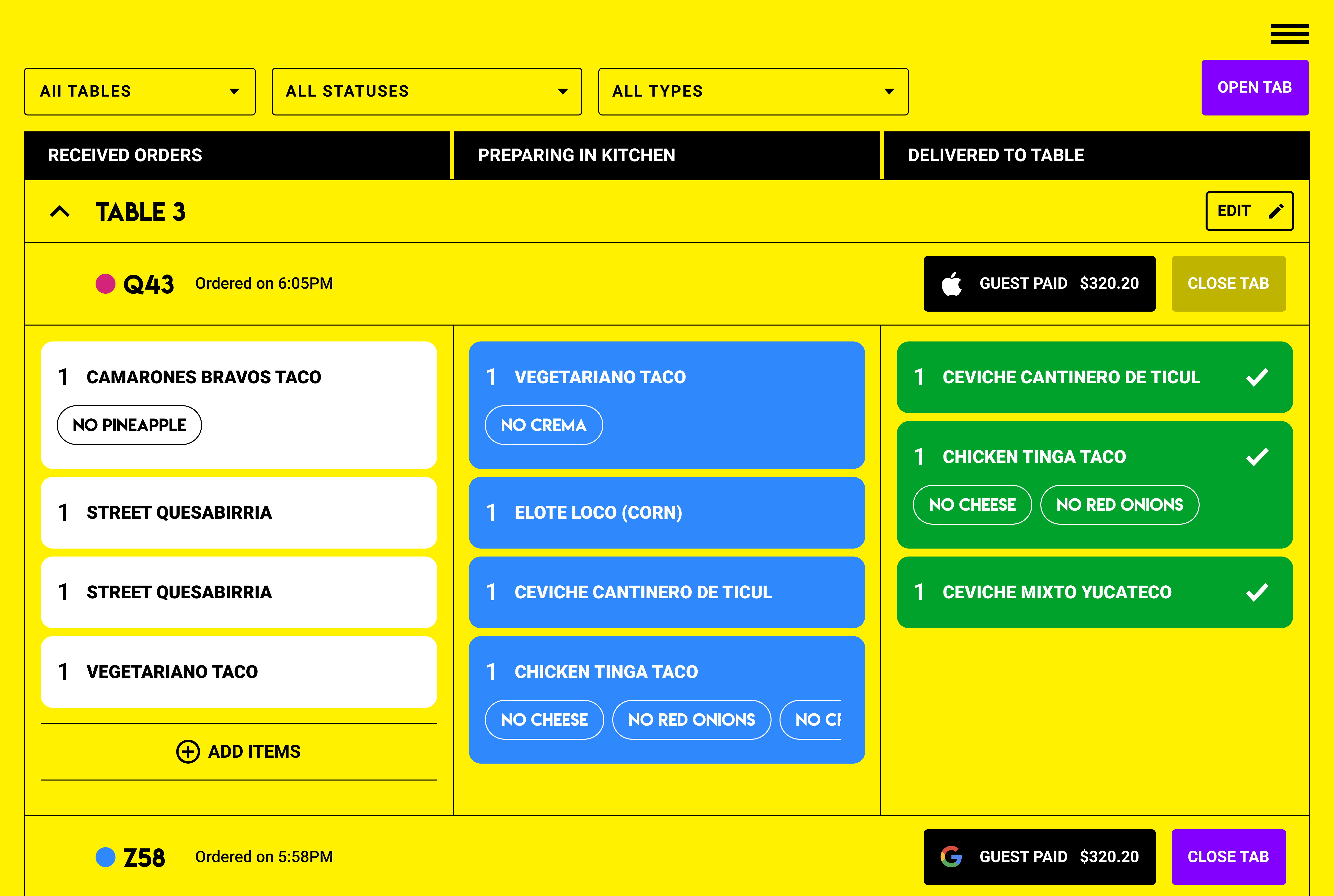Click No Cheese tag on preparing Chicken Tinga
Screen dimensions: 1334x896
[545, 720]
